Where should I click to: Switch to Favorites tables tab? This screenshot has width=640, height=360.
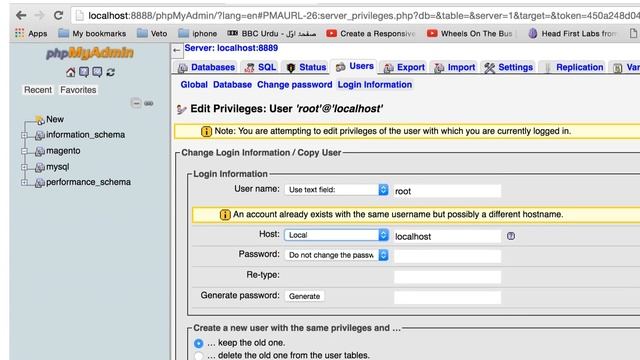pyautogui.click(x=78, y=90)
